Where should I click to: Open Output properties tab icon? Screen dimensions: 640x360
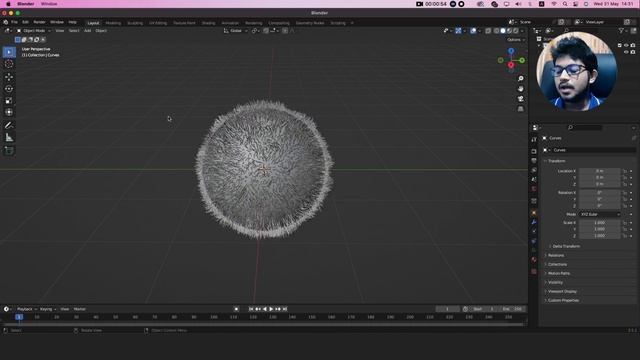(534, 161)
